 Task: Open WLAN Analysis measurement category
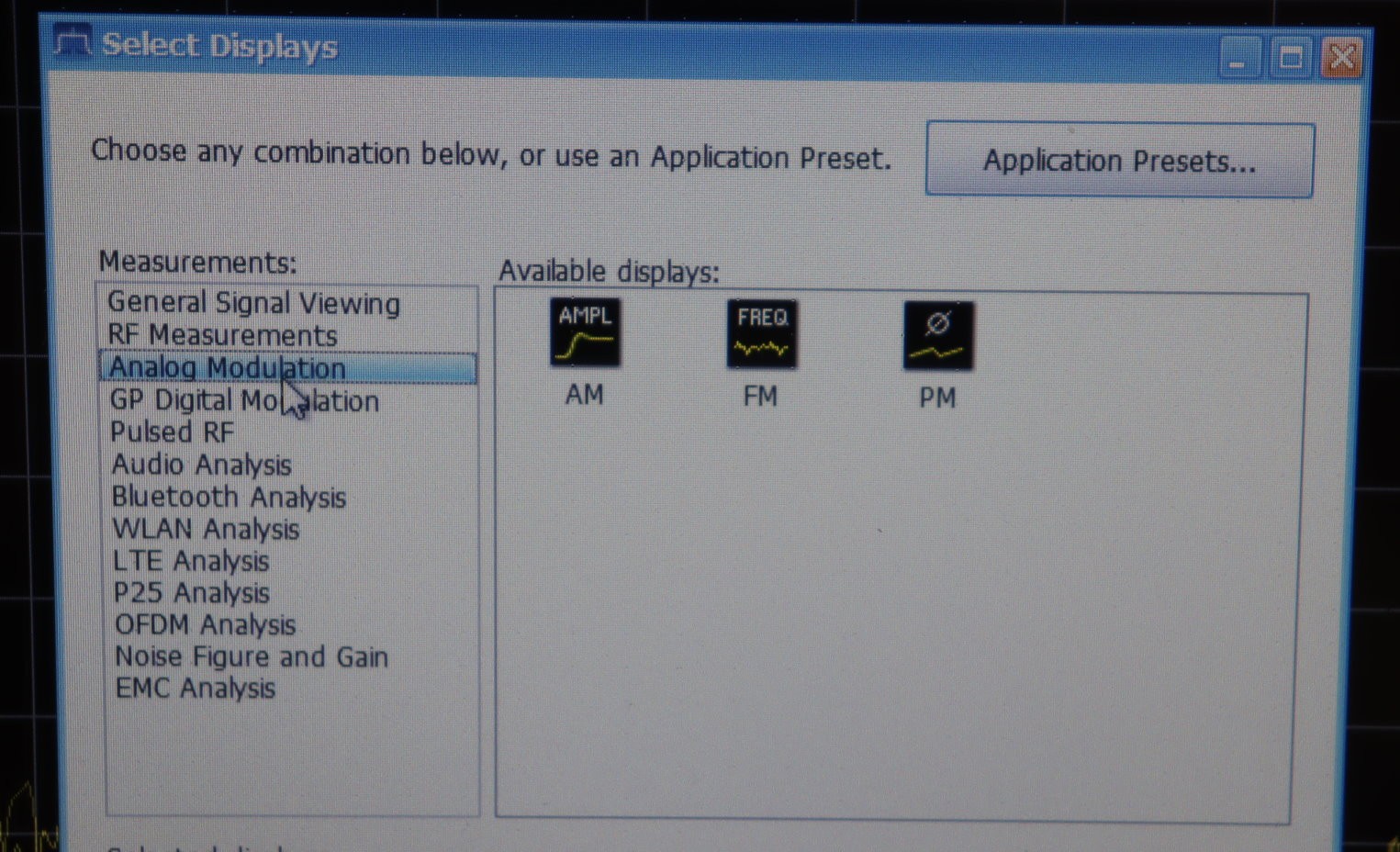(206, 529)
